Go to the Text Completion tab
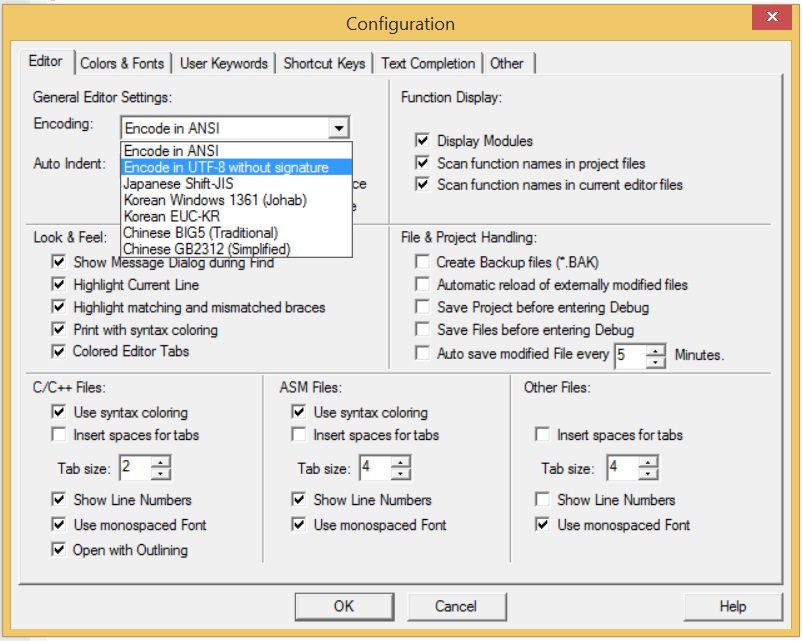Viewport: 802px width, 641px height. pyautogui.click(x=428, y=63)
